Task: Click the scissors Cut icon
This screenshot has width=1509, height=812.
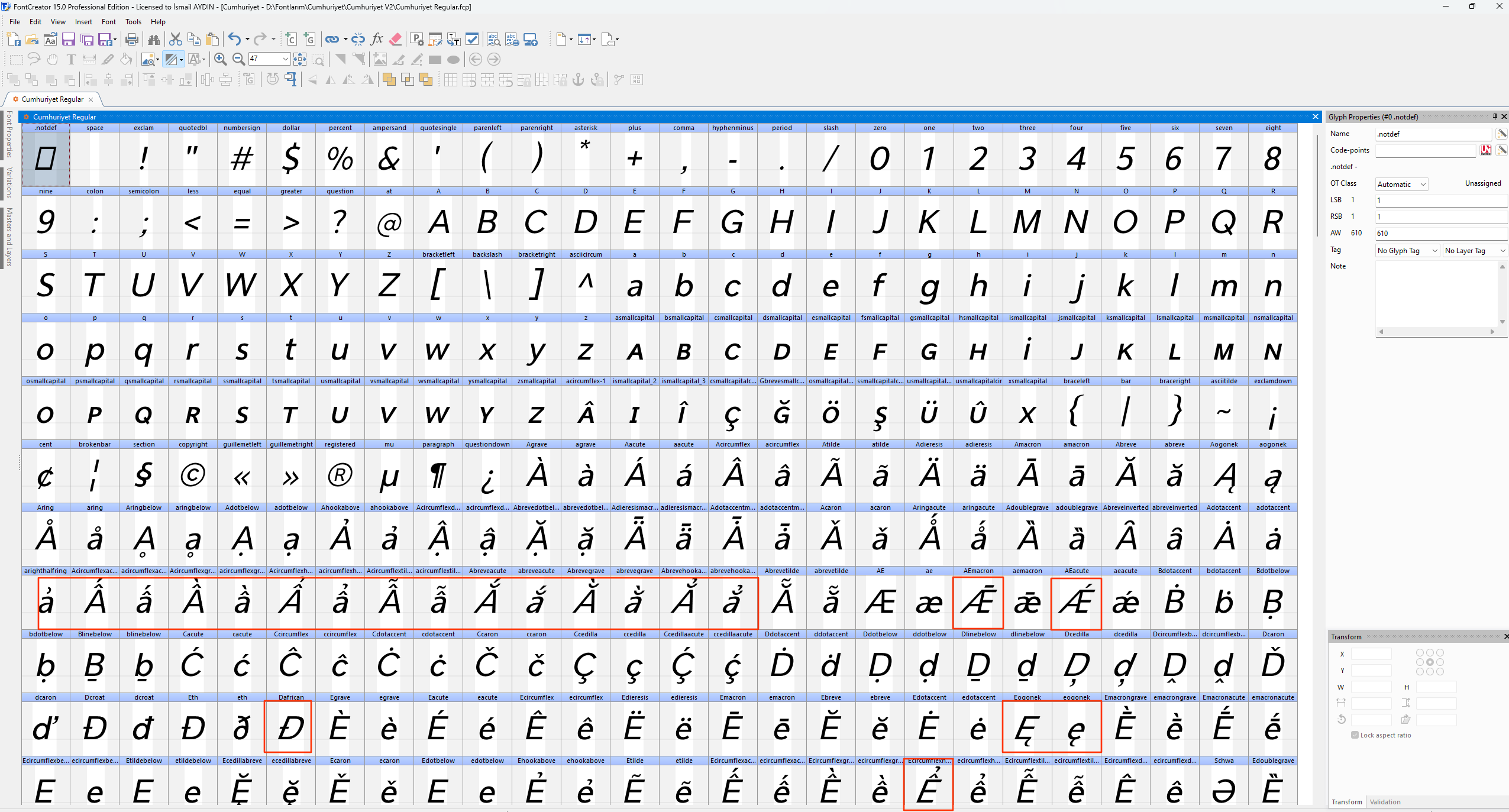Action: pos(176,40)
